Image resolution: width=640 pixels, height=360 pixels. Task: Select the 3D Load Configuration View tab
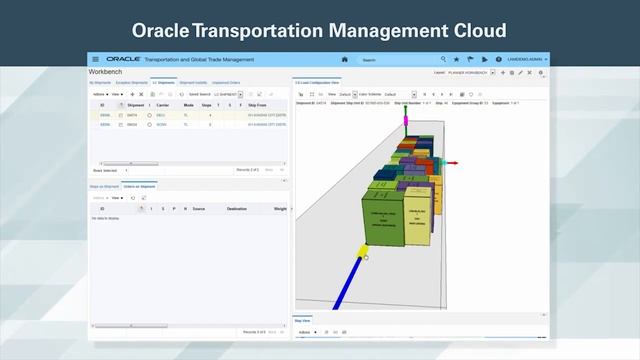(x=317, y=83)
